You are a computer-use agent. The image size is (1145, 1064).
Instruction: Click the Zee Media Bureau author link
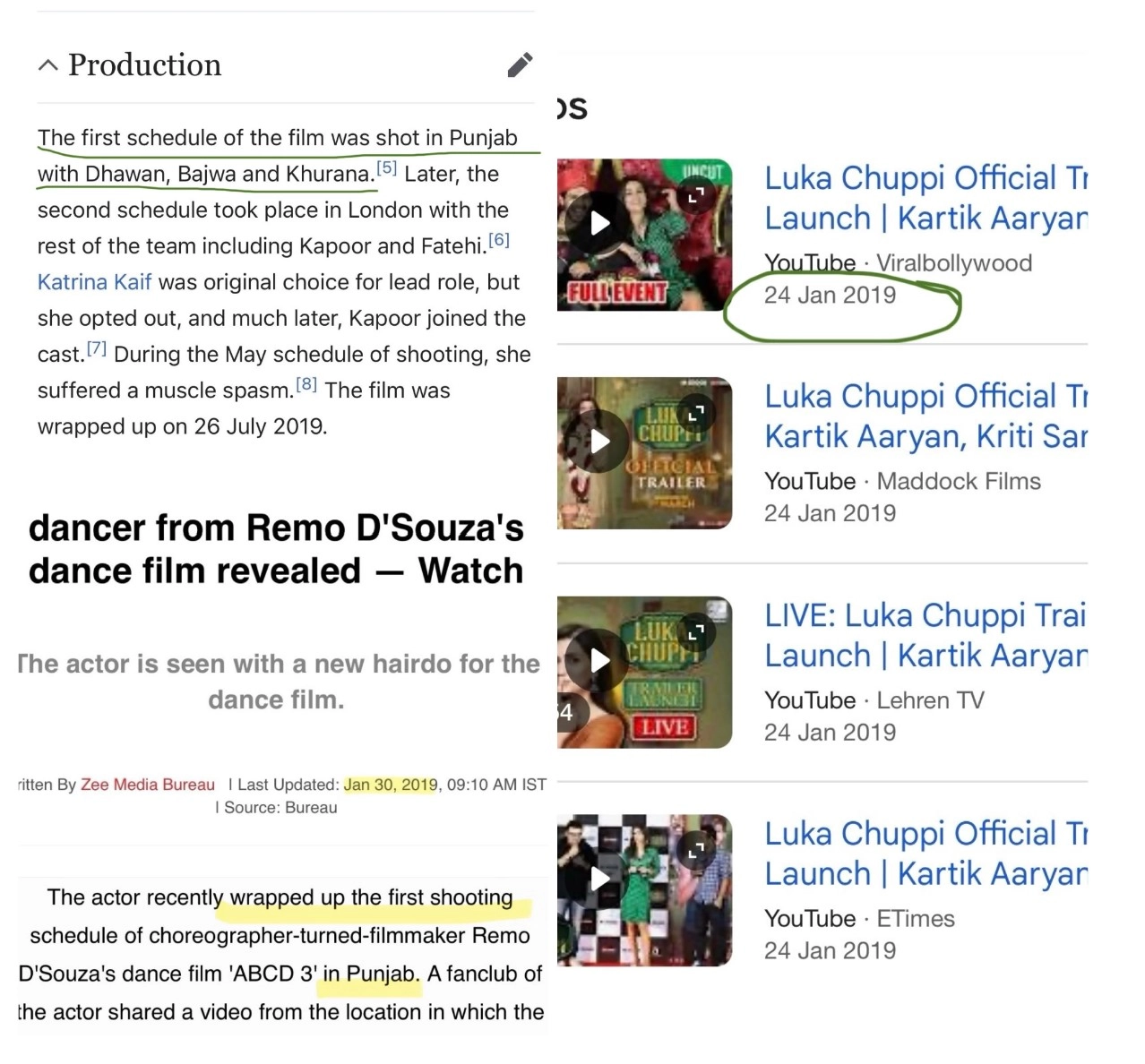(148, 785)
